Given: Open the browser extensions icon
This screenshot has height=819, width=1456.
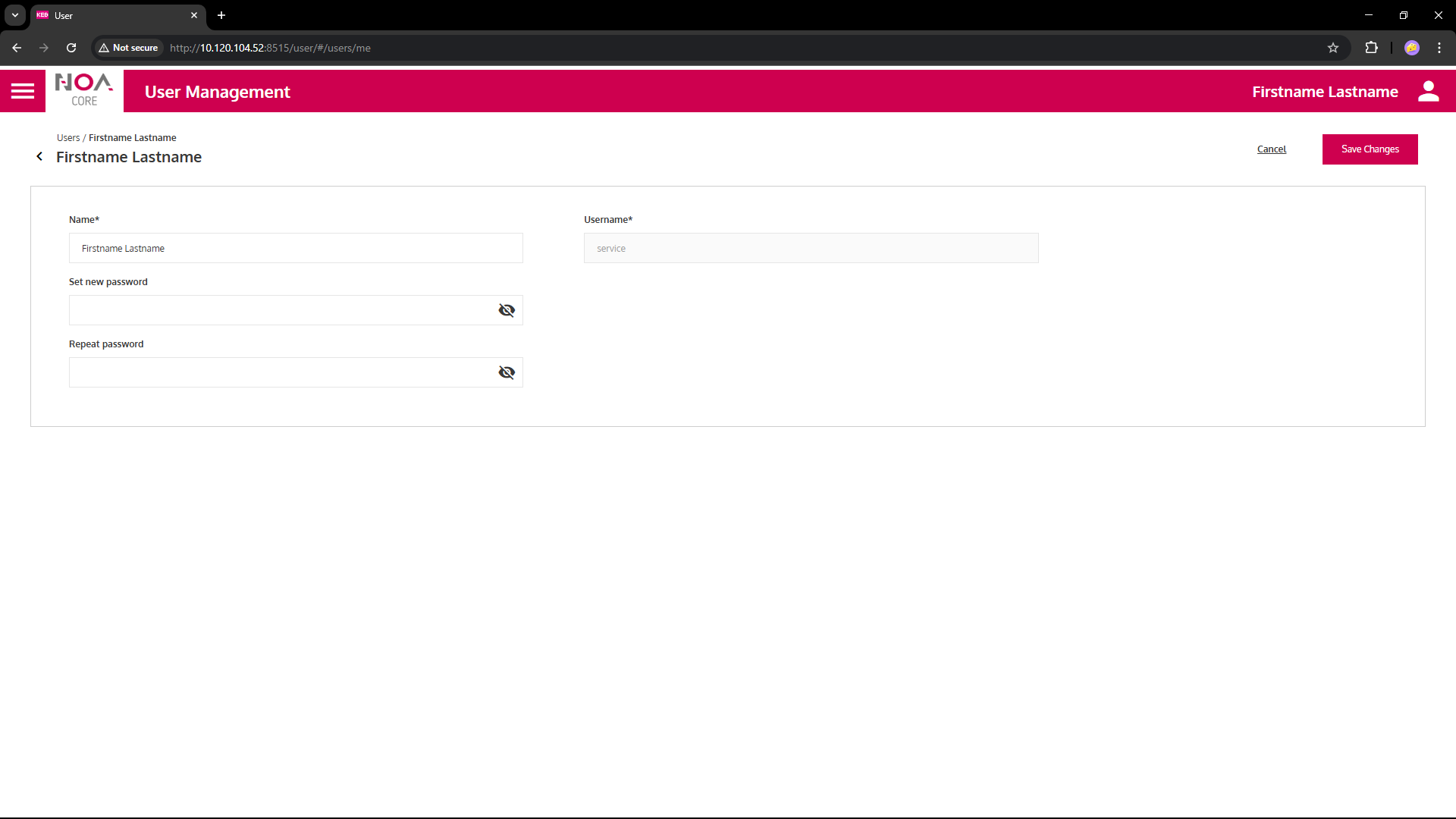Looking at the screenshot, I should pyautogui.click(x=1372, y=48).
